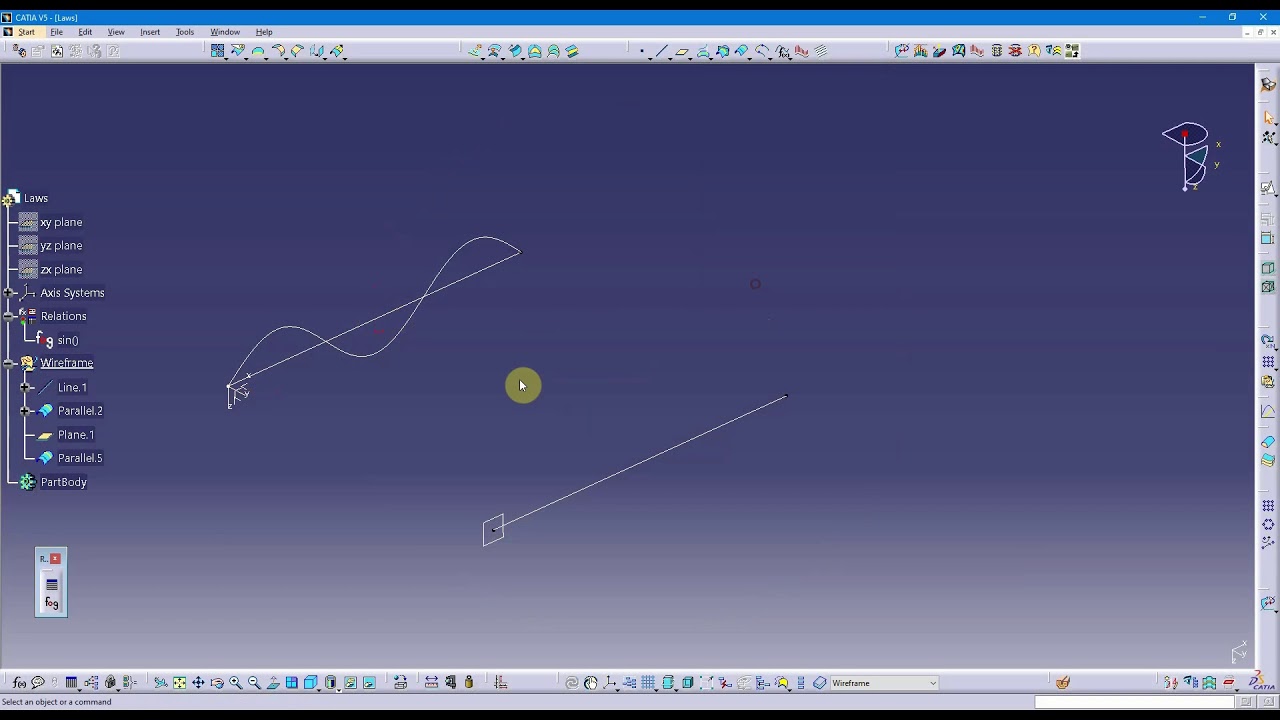
Task: Click the Help question-mark icon in analysis toolbar
Action: pos(1034,51)
